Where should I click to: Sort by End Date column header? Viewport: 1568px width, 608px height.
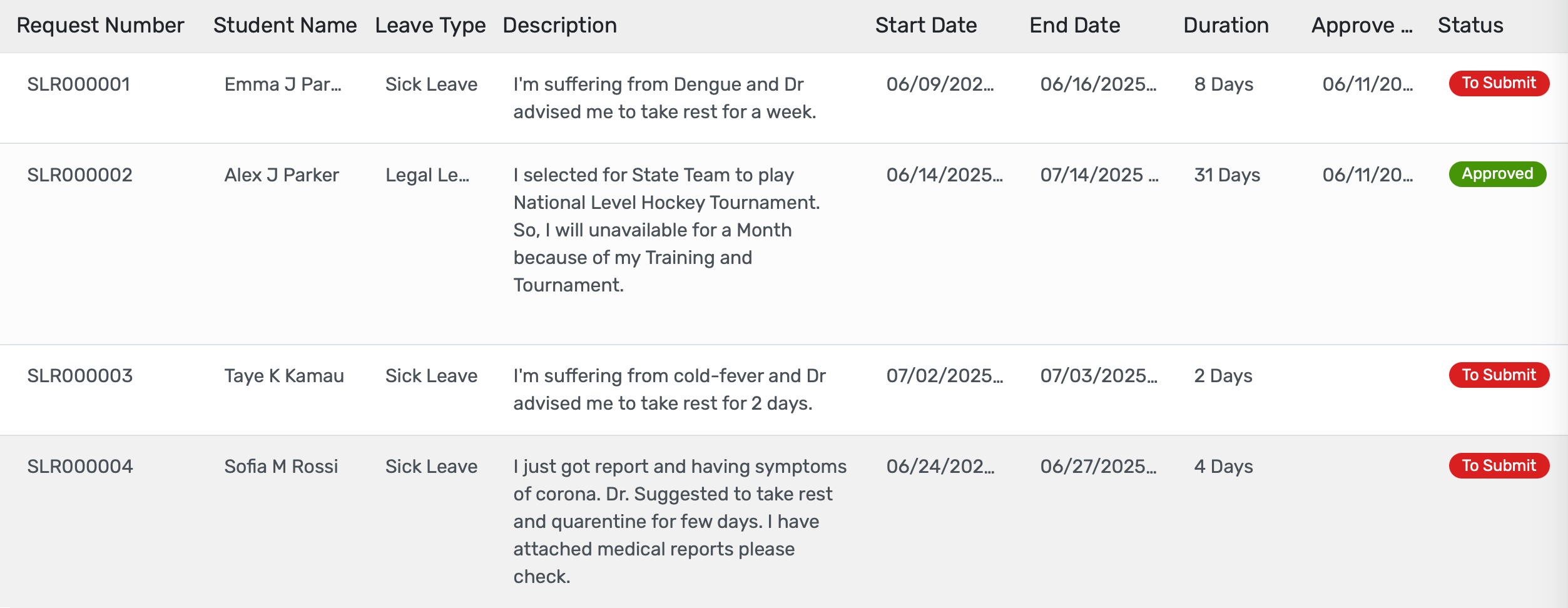1074,26
